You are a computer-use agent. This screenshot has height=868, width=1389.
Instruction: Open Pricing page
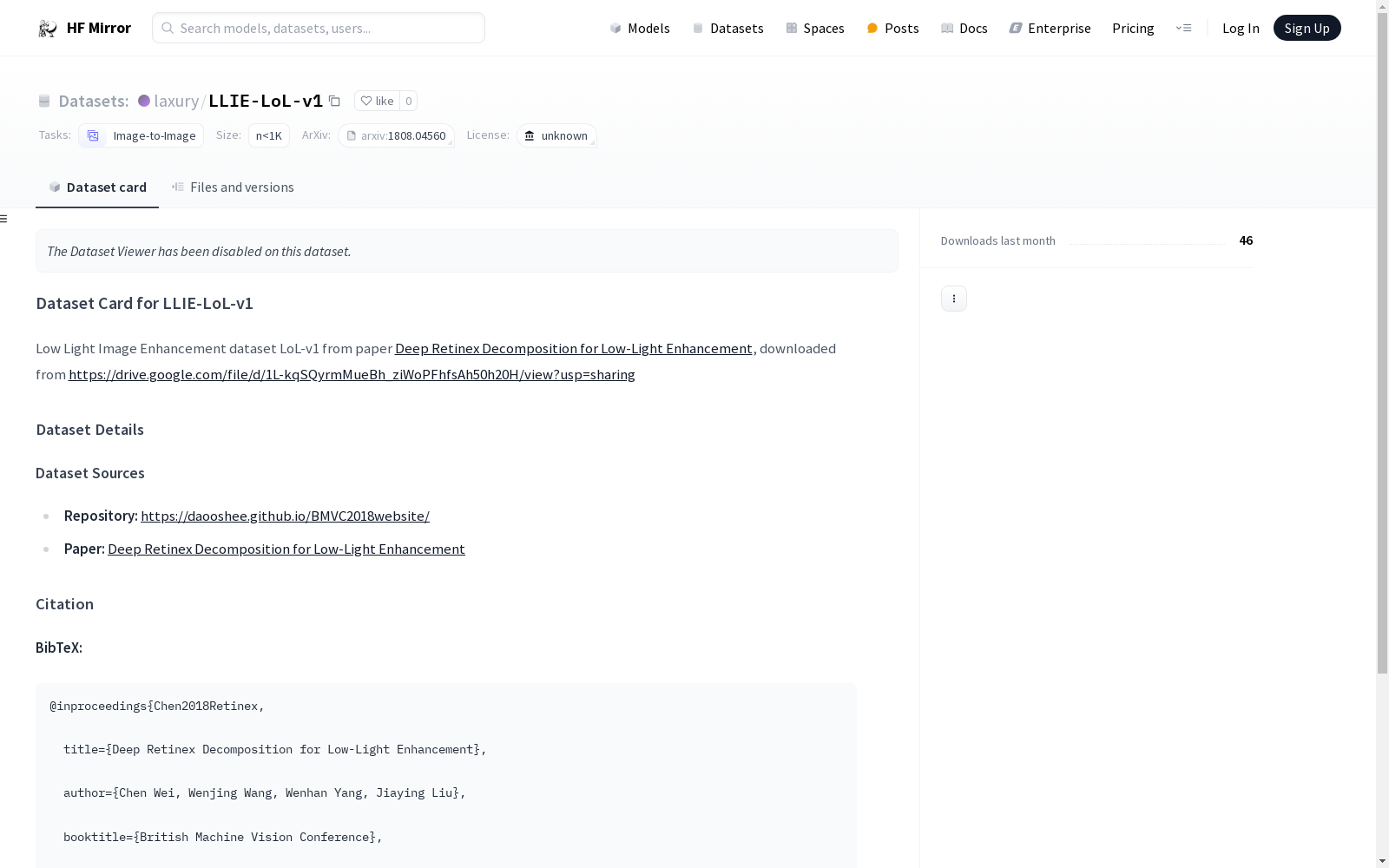pyautogui.click(x=1133, y=28)
